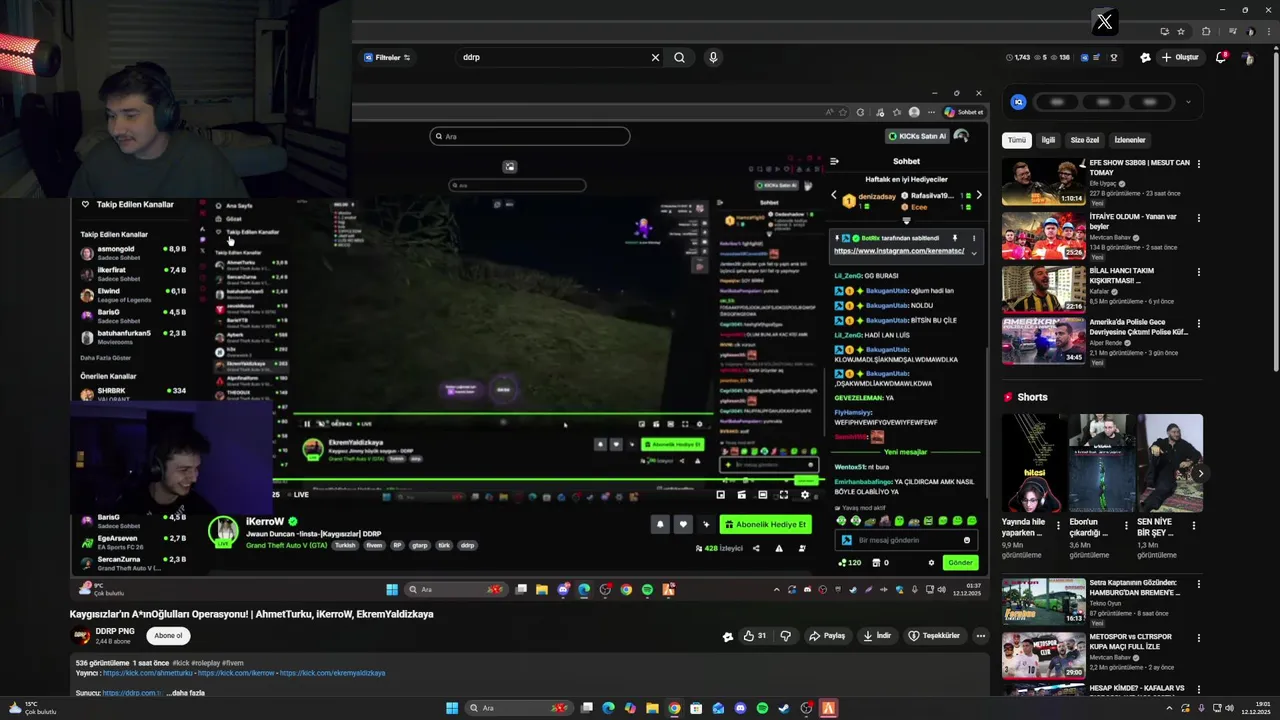
Task: Open YouTube notifications bell
Action: [1221, 57]
